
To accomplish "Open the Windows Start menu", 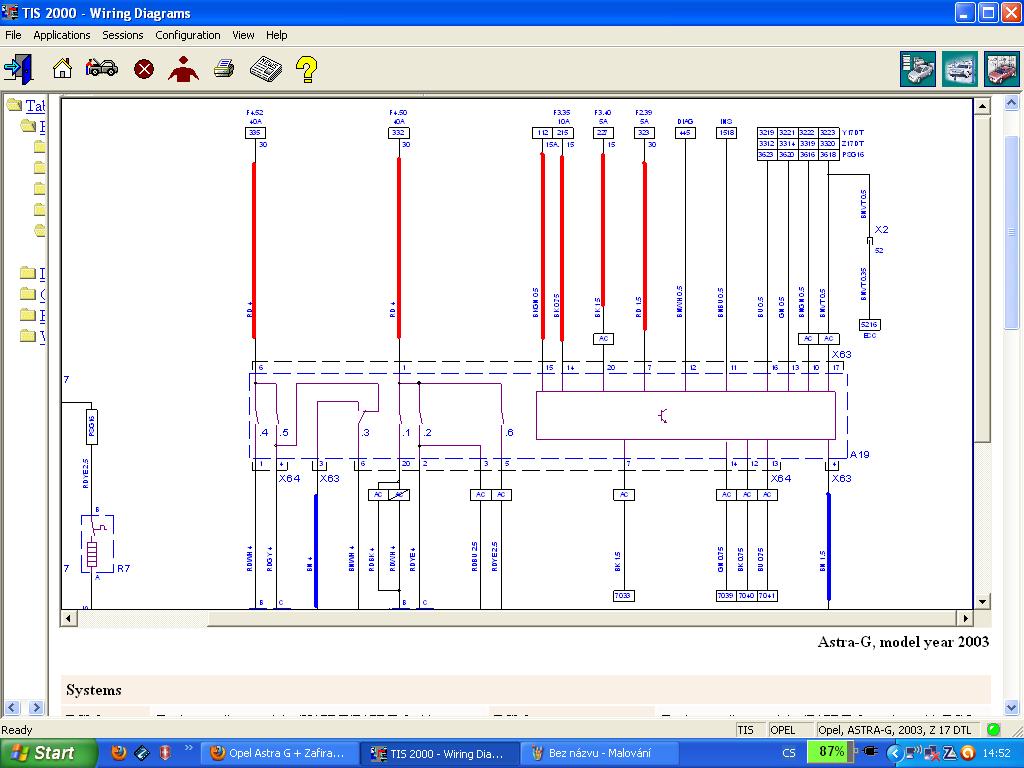I will coord(44,753).
